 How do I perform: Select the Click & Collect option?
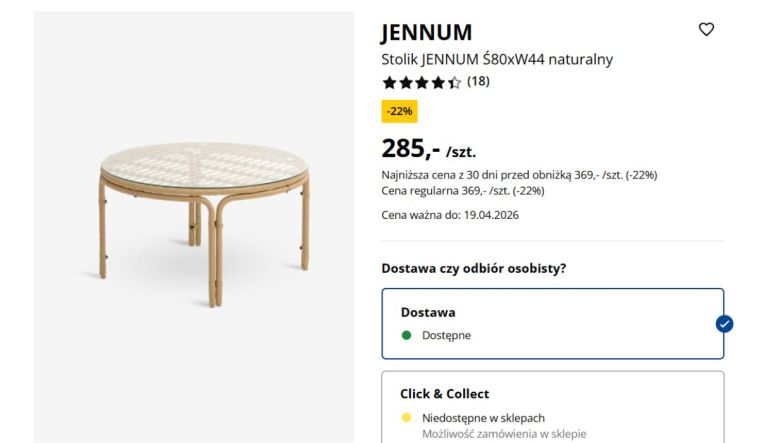point(552,405)
